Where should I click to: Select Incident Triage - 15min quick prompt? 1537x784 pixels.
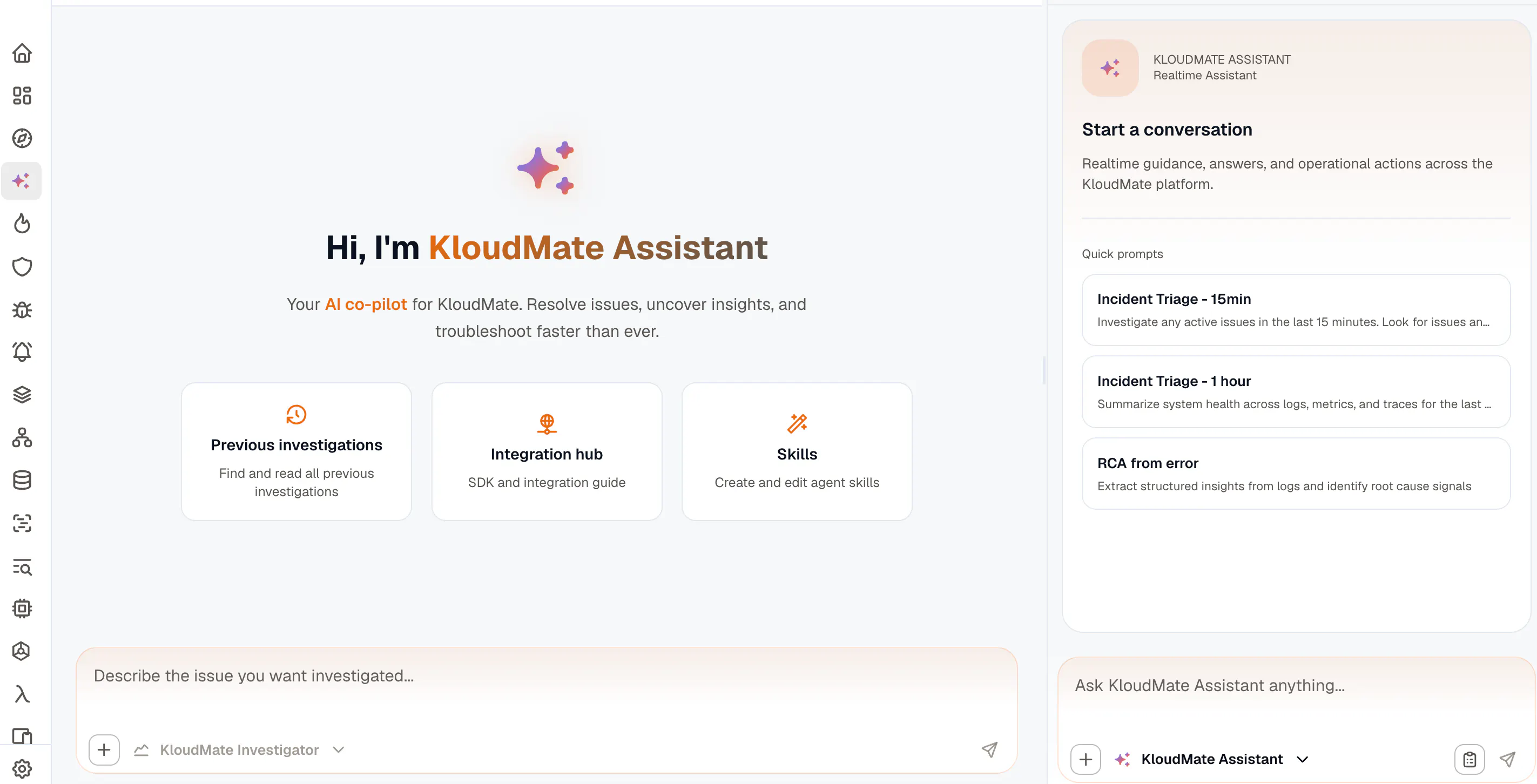pos(1296,310)
